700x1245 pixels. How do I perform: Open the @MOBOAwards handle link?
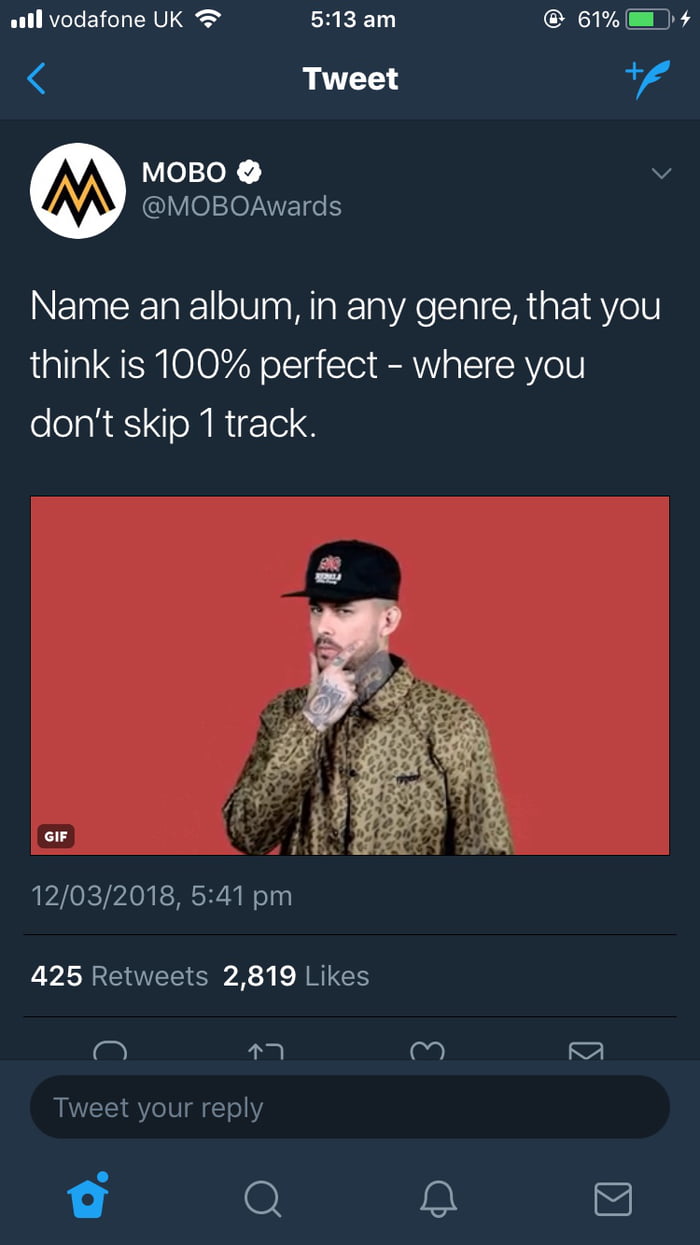pos(241,206)
